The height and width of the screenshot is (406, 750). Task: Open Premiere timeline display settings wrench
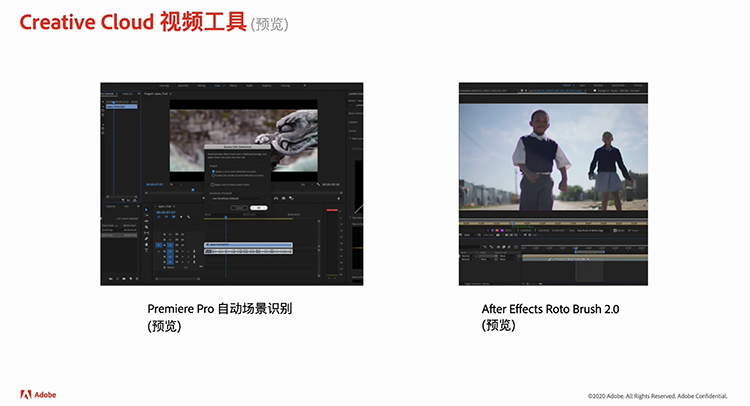(188, 217)
